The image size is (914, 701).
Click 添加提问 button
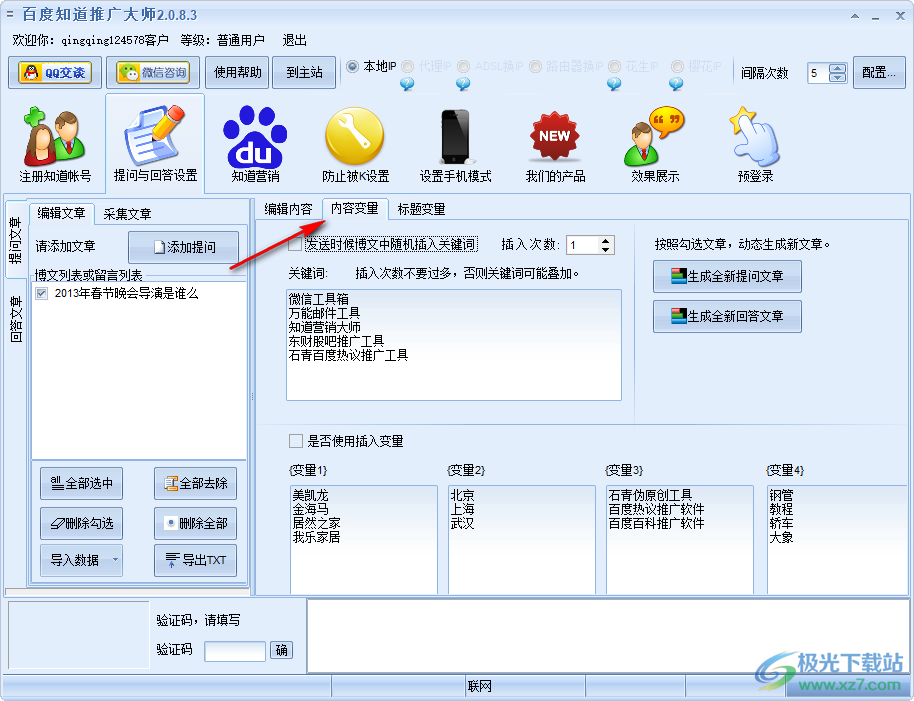click(x=184, y=247)
